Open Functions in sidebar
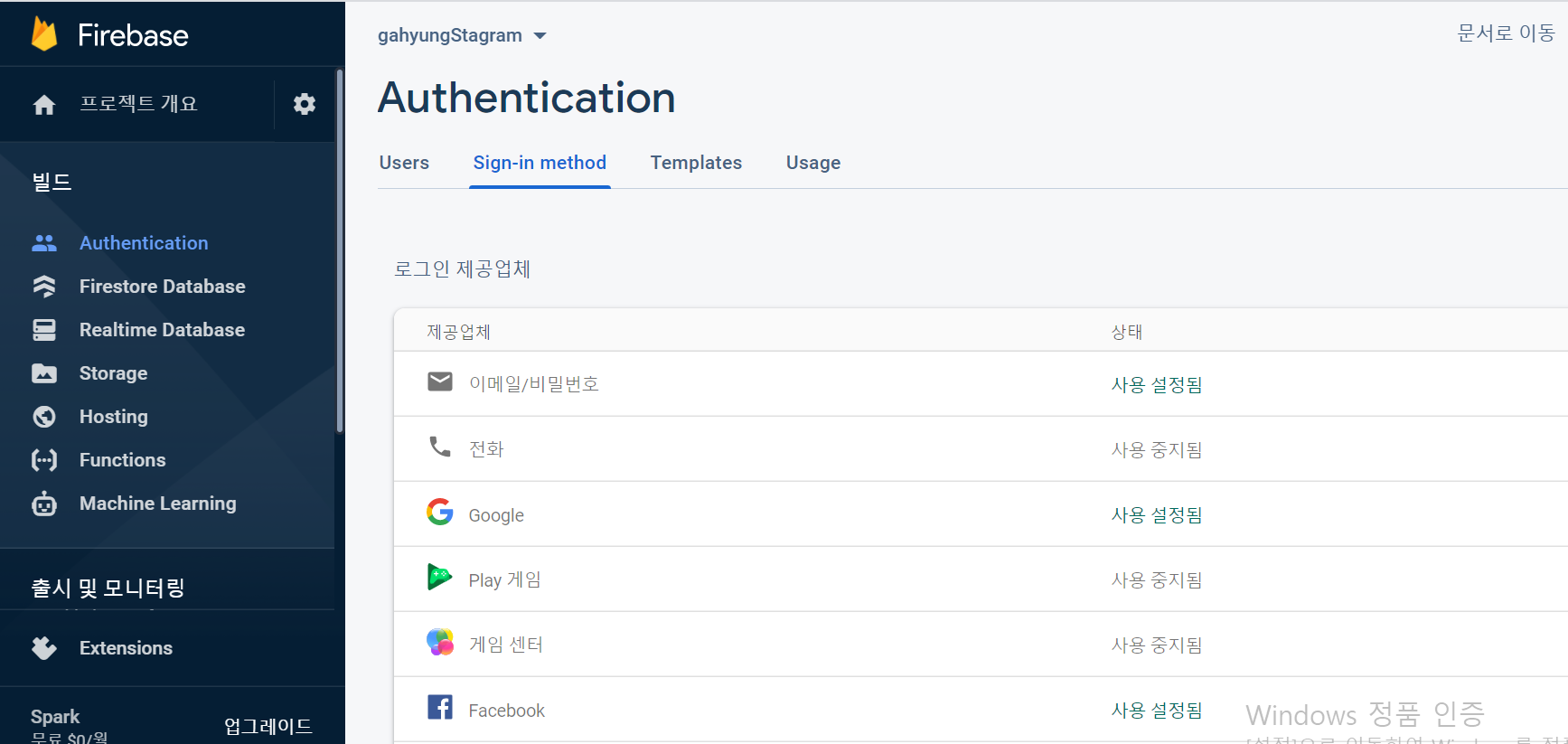Viewport: 1568px width, 744px height. pos(122,460)
